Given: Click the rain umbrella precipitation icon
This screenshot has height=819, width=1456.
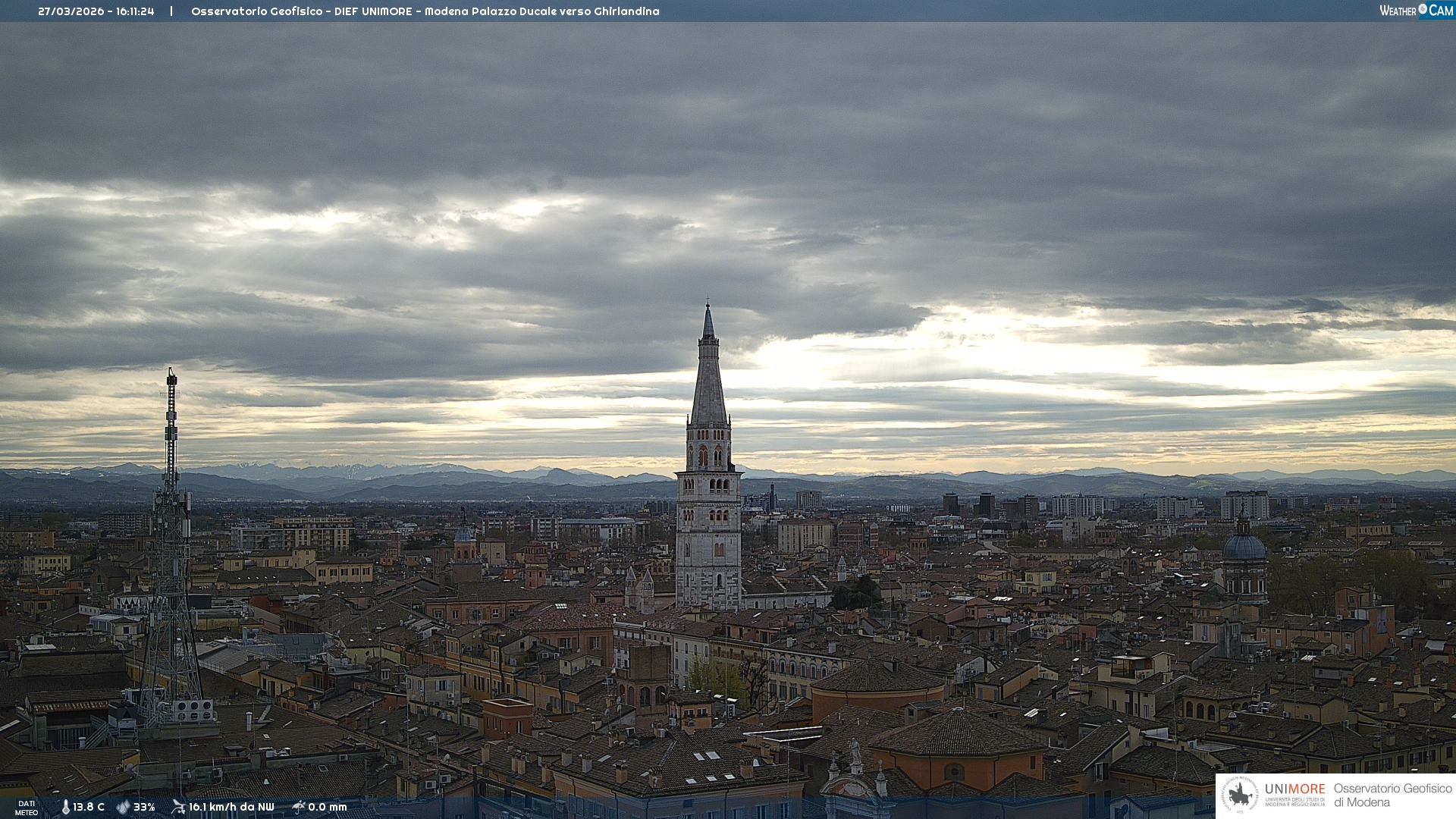Looking at the screenshot, I should click(x=299, y=807).
